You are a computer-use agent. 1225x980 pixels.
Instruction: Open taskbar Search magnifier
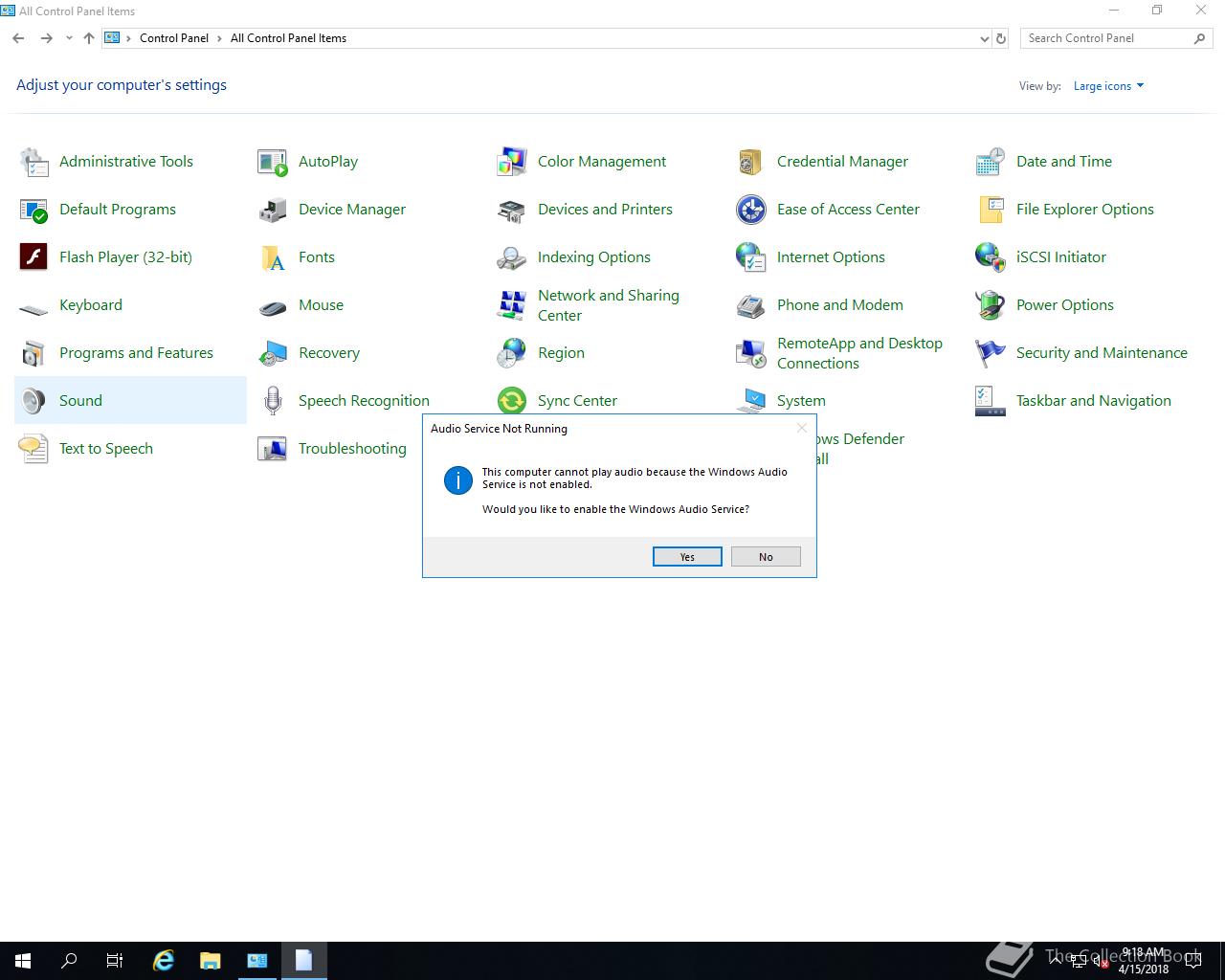(69, 961)
